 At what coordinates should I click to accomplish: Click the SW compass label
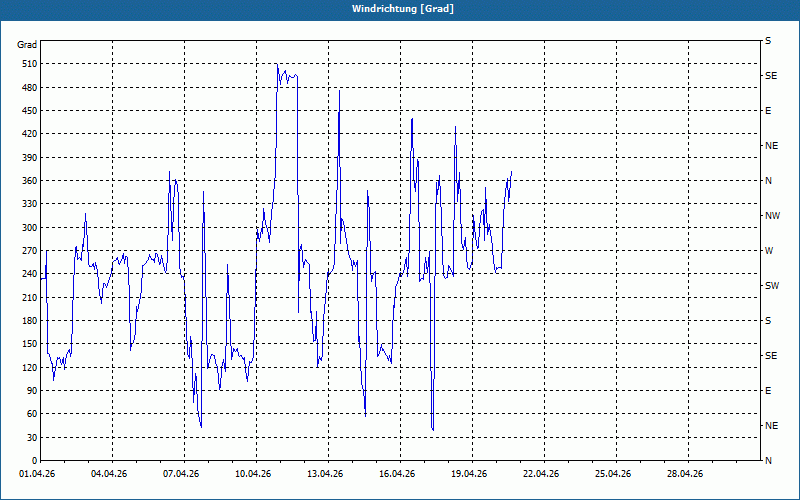pyautogui.click(x=772, y=286)
